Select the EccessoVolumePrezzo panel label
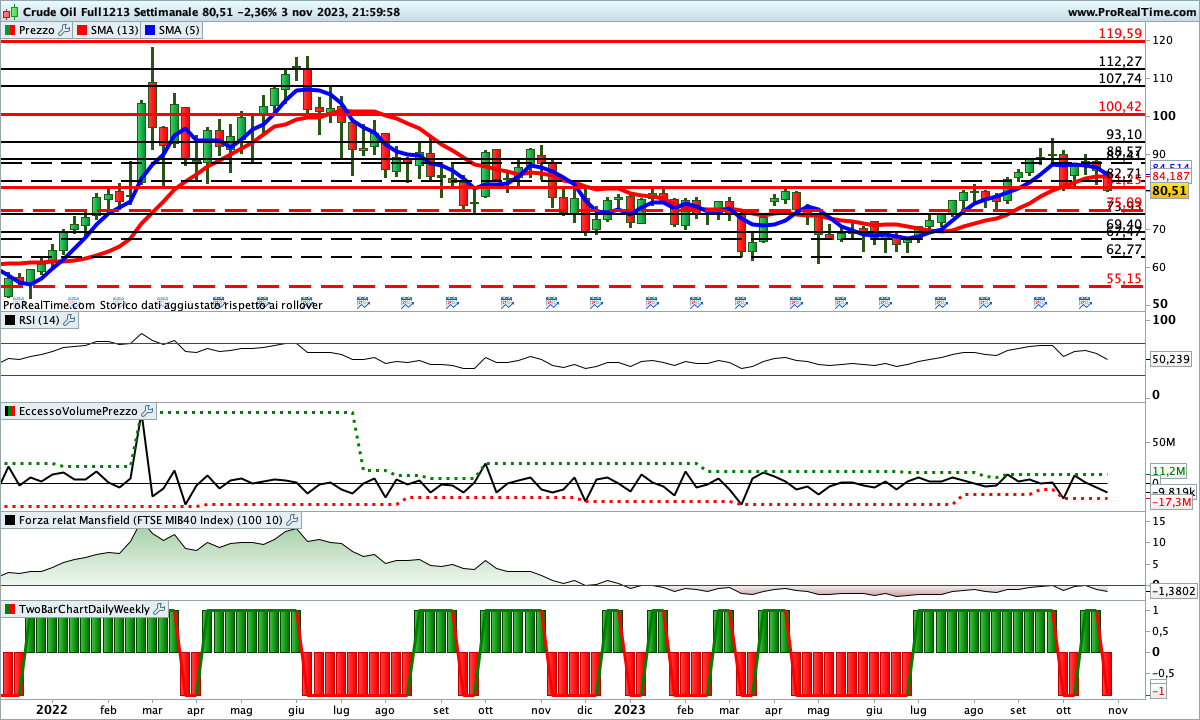 (78, 411)
